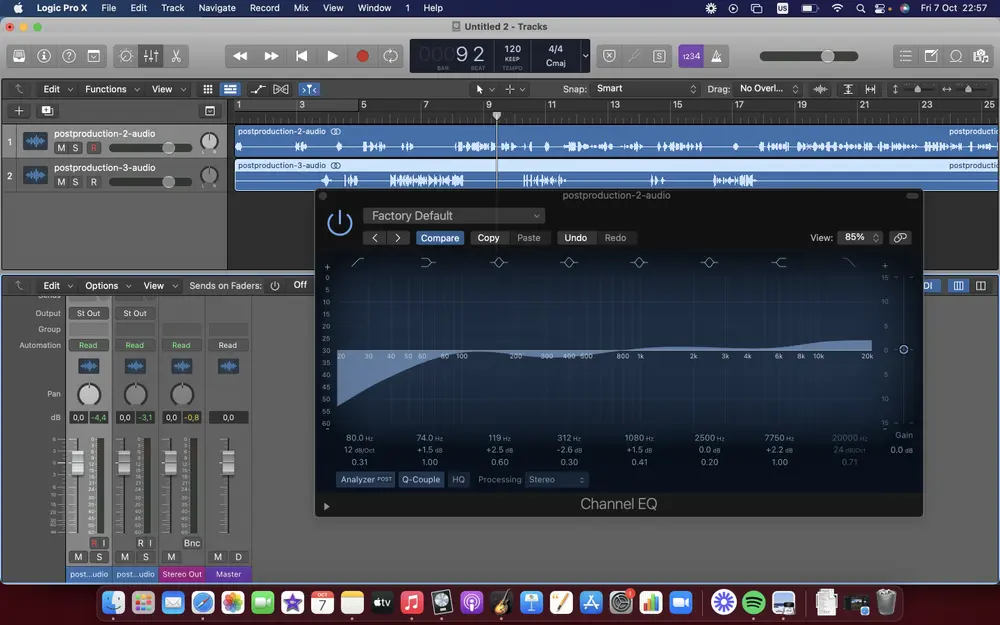Click the Undo button in plugin header
The image size is (1000, 625).
tap(575, 238)
